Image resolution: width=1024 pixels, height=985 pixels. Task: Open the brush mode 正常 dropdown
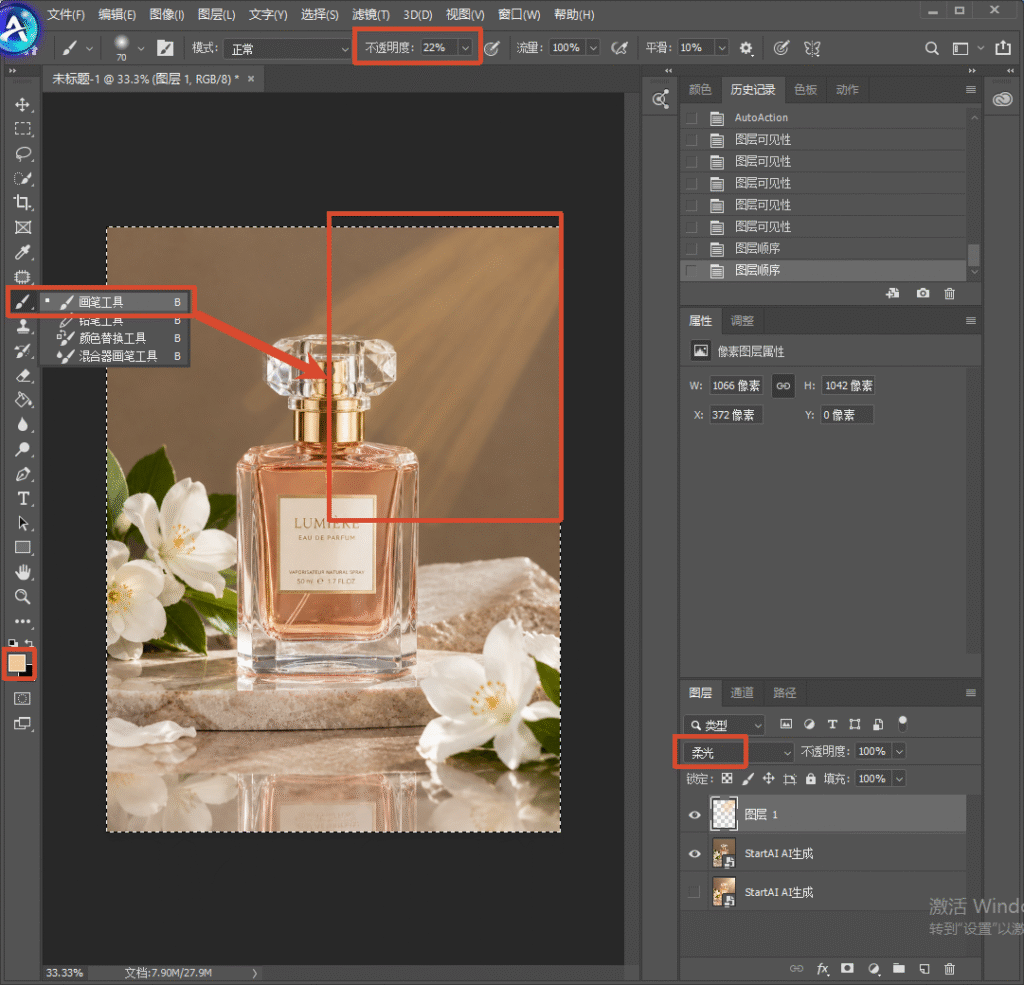[288, 48]
